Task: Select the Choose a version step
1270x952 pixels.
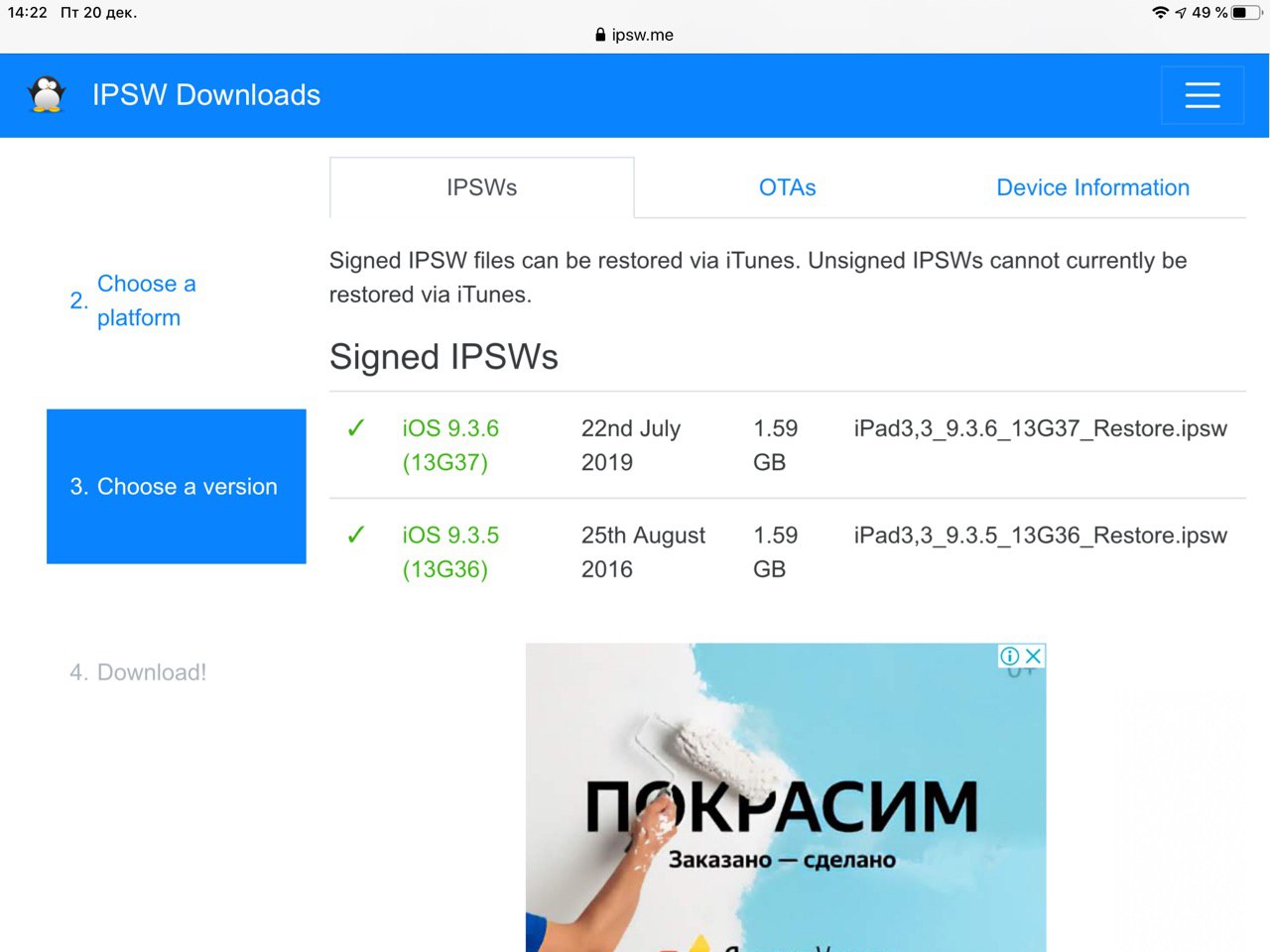Action: coord(177,487)
